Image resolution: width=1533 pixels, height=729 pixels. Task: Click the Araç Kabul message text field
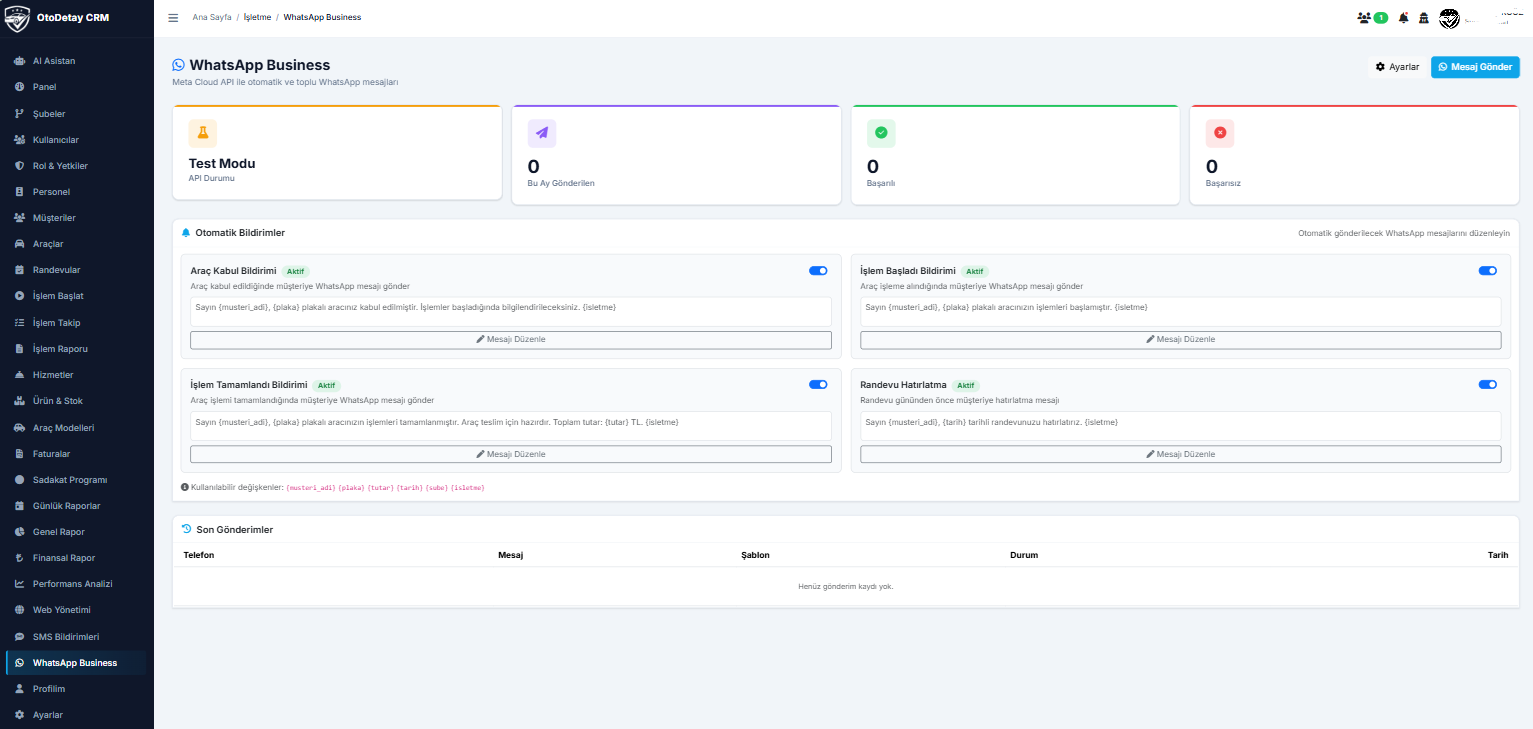(511, 311)
